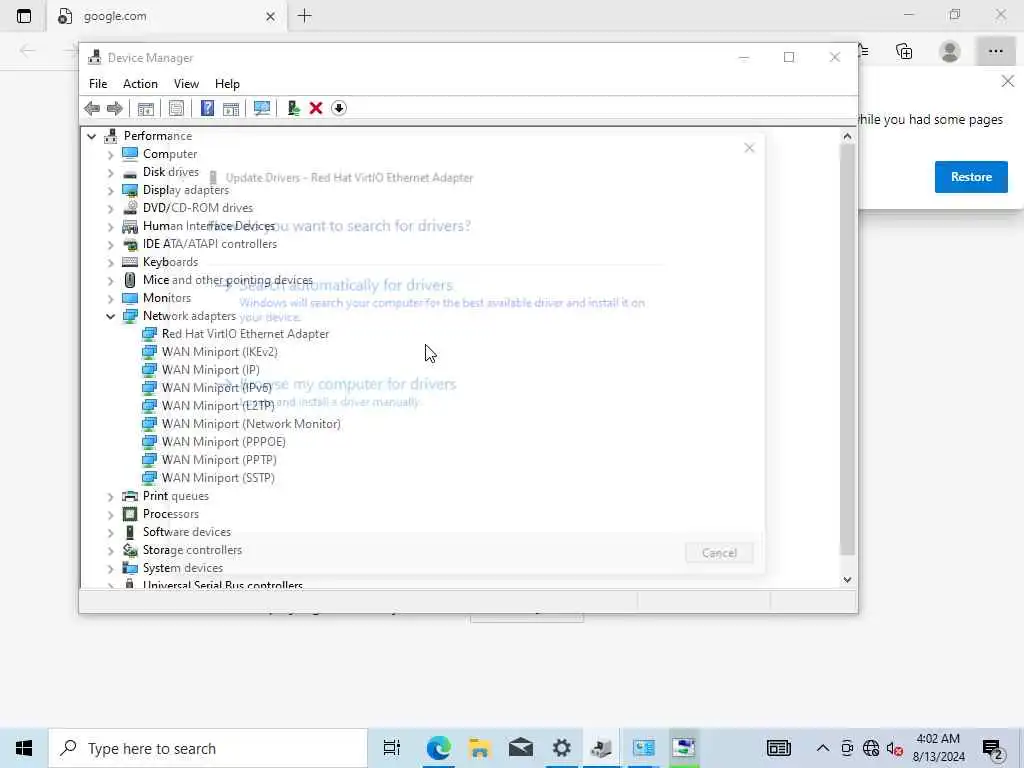Expand the Display adapters node
This screenshot has height=768, width=1024.
click(110, 191)
